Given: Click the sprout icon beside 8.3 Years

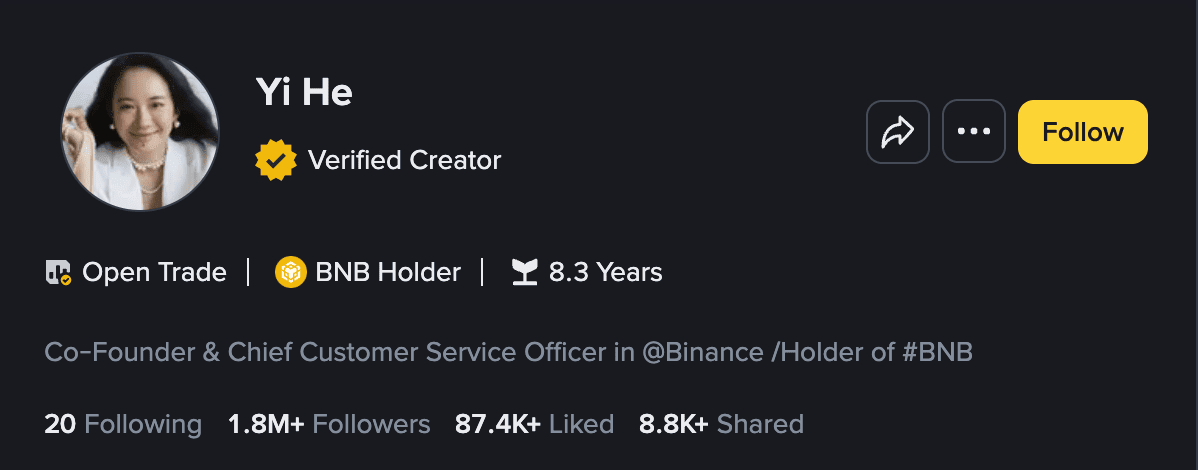Looking at the screenshot, I should [525, 272].
